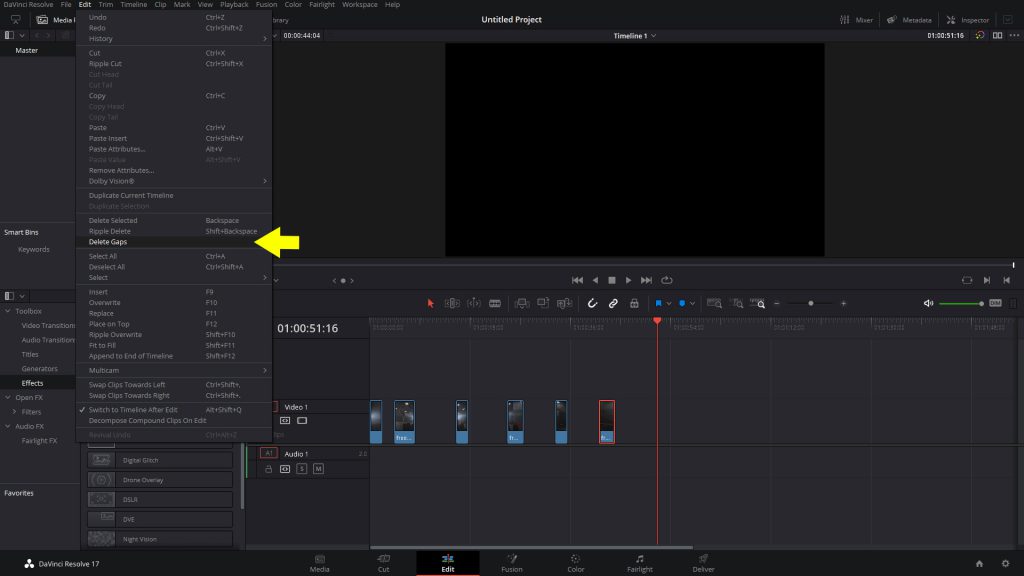
Task: Solo the Audio 1 track
Action: click(x=302, y=469)
